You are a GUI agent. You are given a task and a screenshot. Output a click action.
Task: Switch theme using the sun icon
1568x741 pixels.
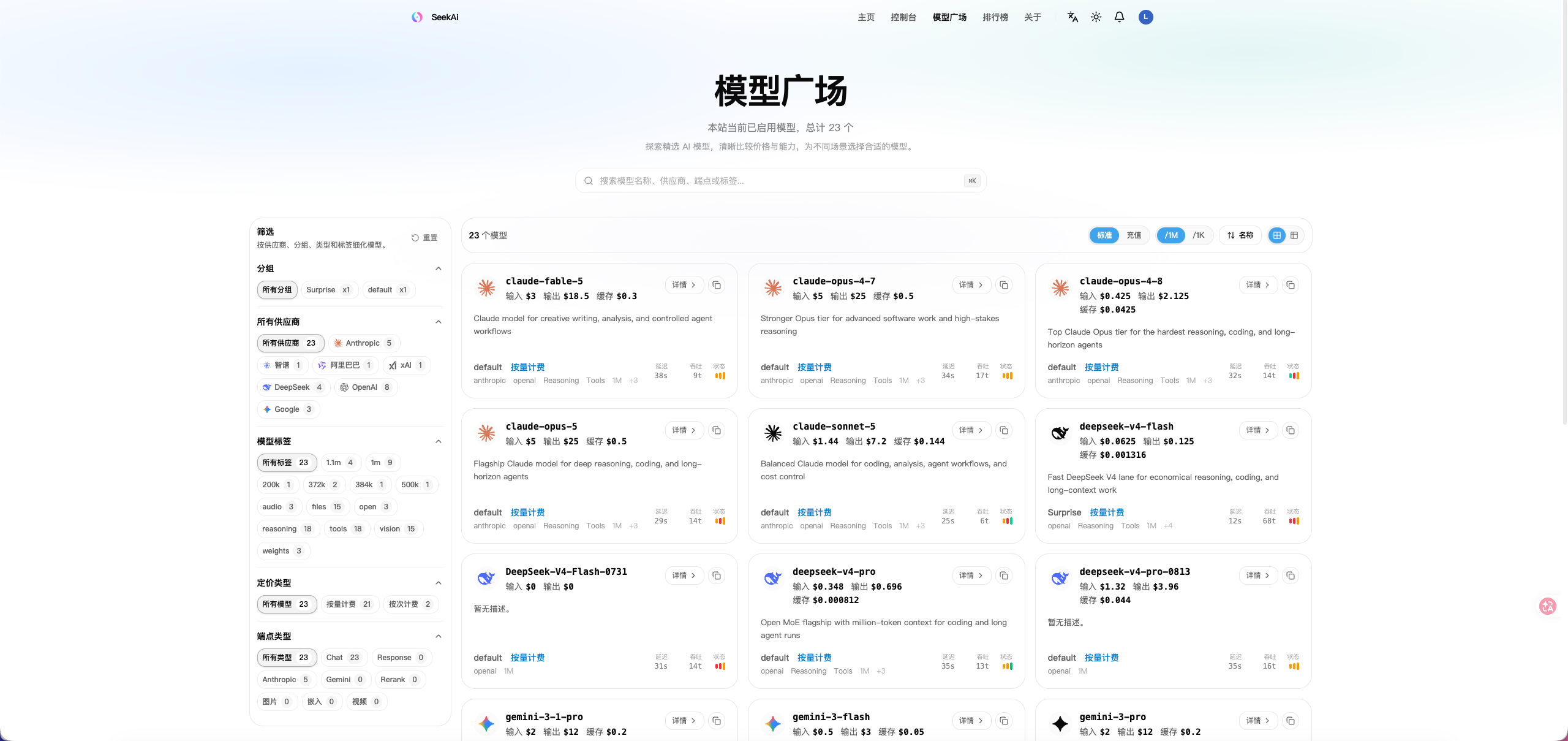tap(1096, 17)
